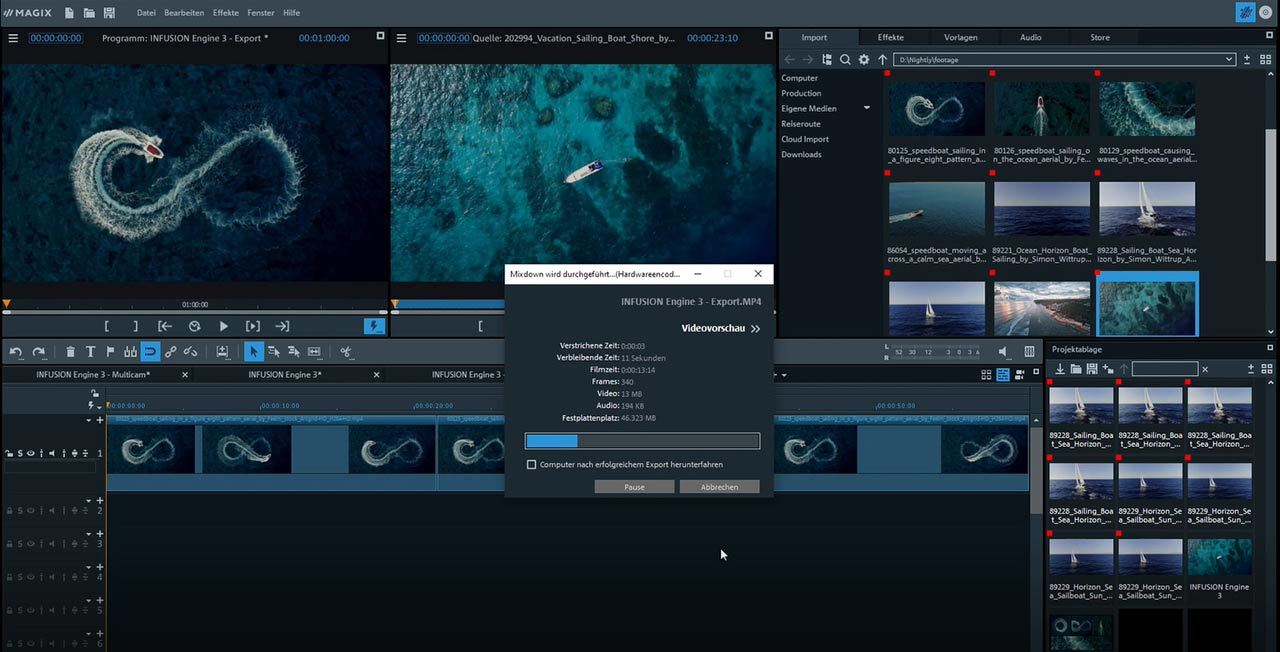
Task: Select the 80129 speedboat causing waves thumbnail
Action: coord(1147,108)
